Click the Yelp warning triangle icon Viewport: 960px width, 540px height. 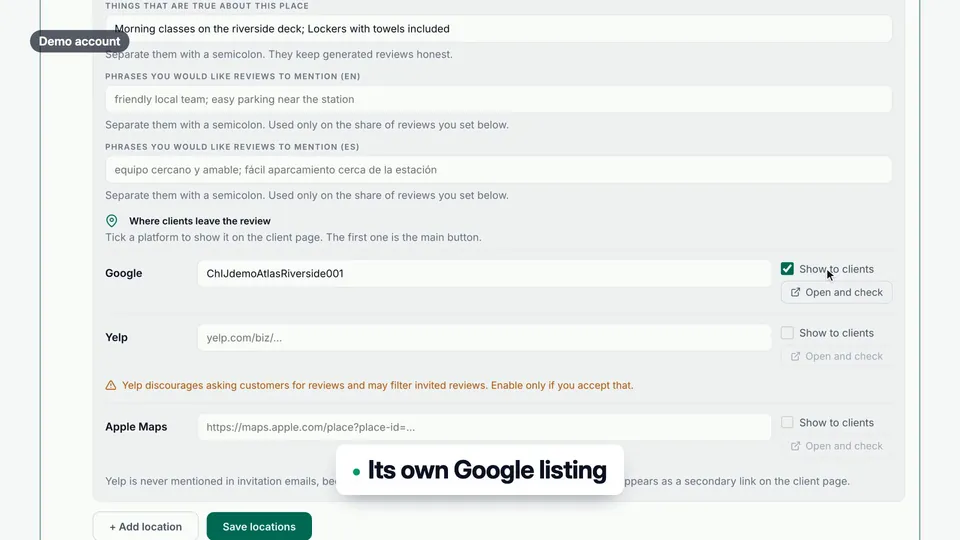111,385
